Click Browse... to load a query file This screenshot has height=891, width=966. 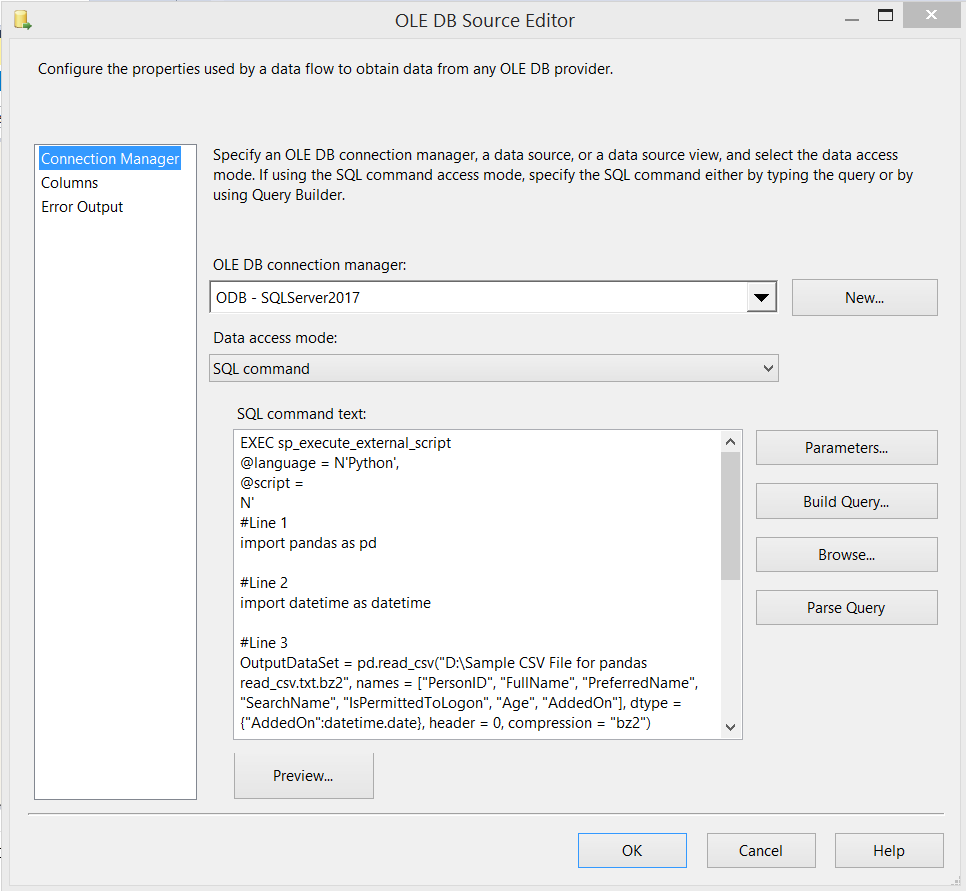pyautogui.click(x=846, y=555)
